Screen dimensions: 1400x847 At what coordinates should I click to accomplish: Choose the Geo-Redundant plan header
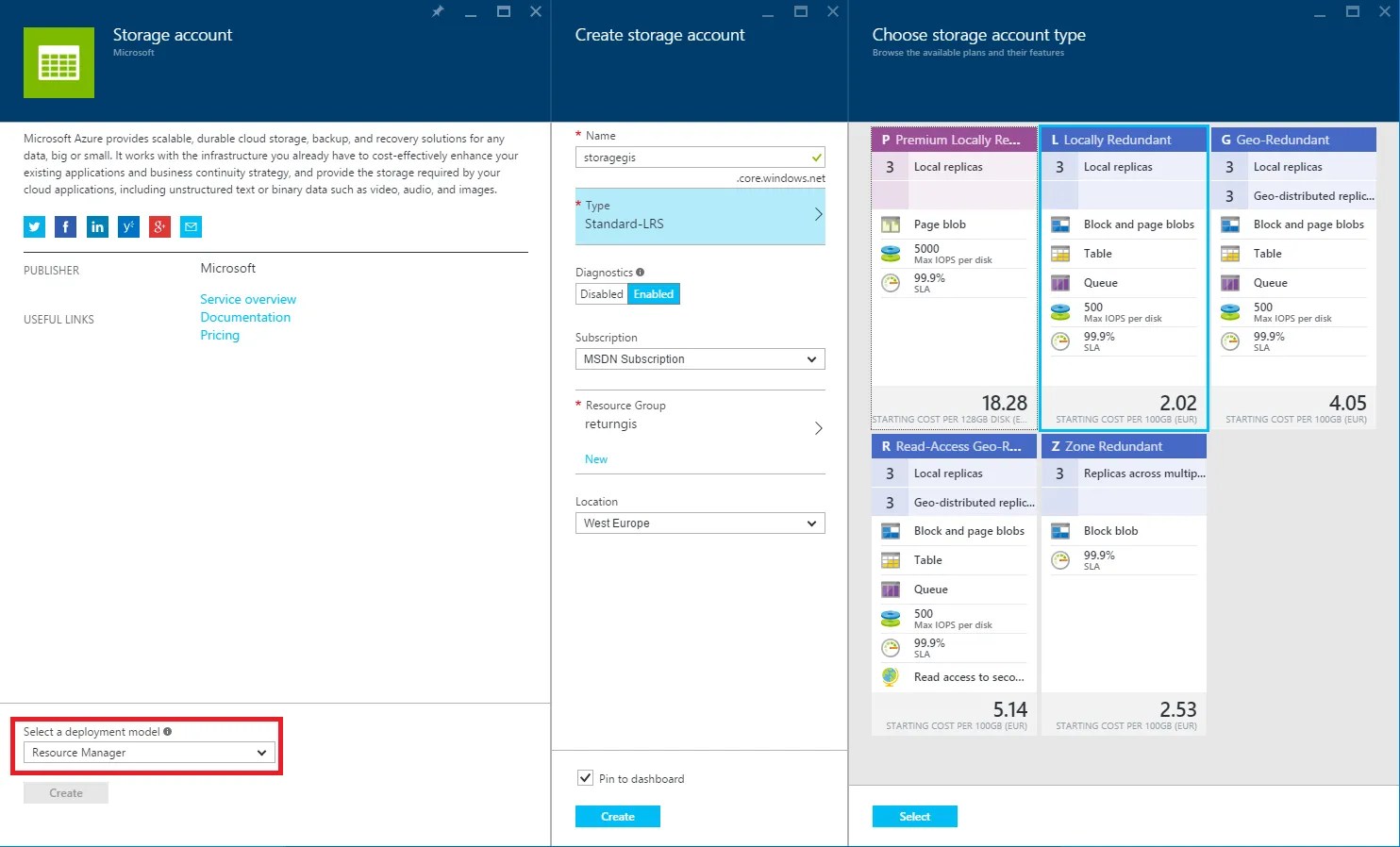1293,140
